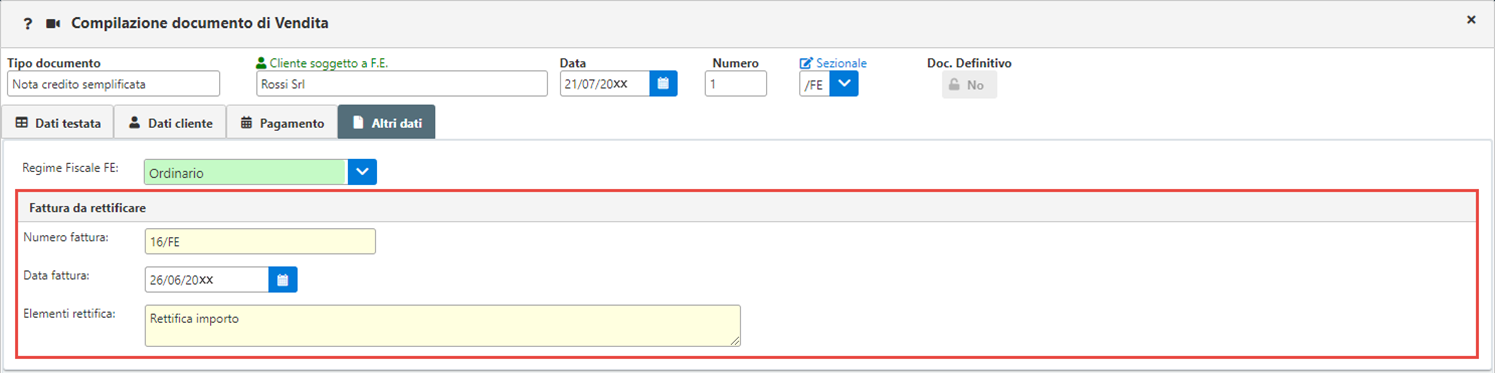
Task: Open the Pagamento tab
Action: [x=282, y=123]
